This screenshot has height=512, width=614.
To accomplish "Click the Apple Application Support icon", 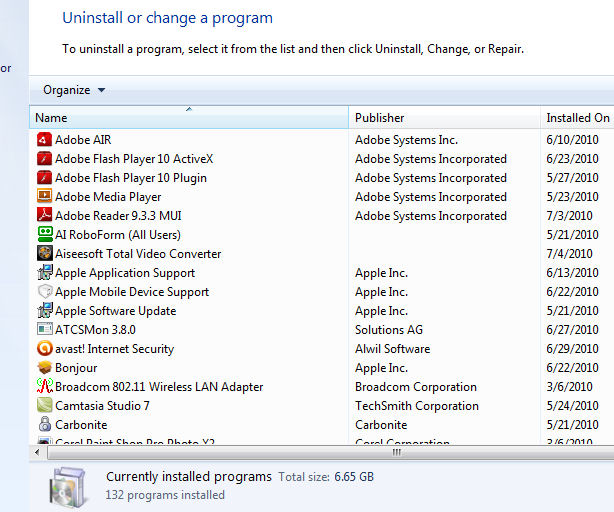I will point(45,272).
